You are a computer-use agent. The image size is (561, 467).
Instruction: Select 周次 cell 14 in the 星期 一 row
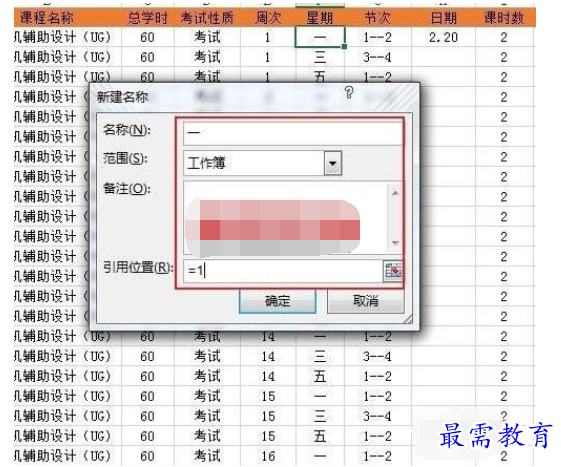pyautogui.click(x=268, y=336)
